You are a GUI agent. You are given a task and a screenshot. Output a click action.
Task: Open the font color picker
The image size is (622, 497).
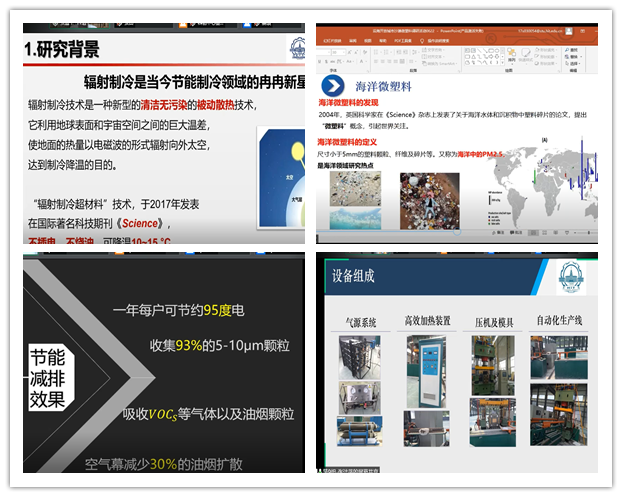pos(363,61)
